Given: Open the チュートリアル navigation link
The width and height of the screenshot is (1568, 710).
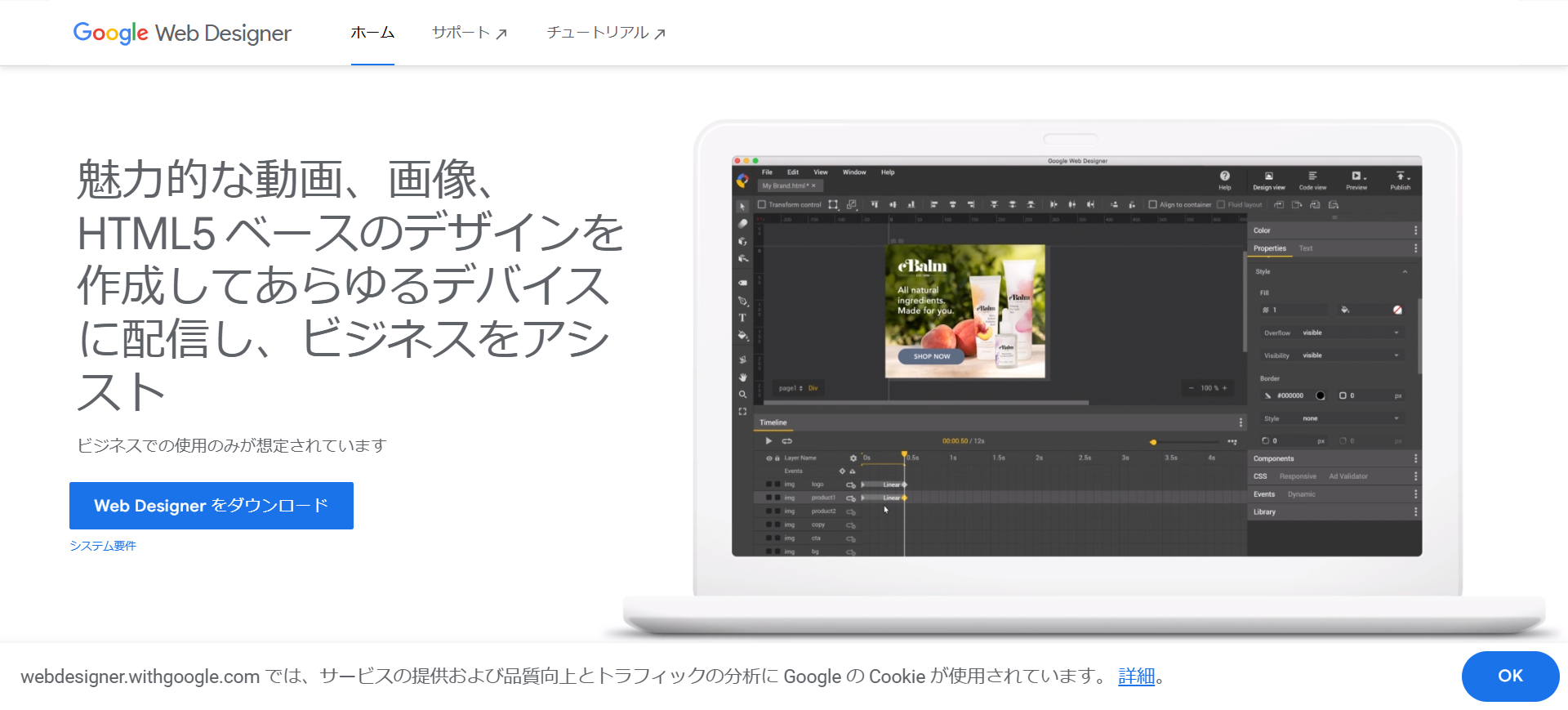Looking at the screenshot, I should click(x=606, y=33).
